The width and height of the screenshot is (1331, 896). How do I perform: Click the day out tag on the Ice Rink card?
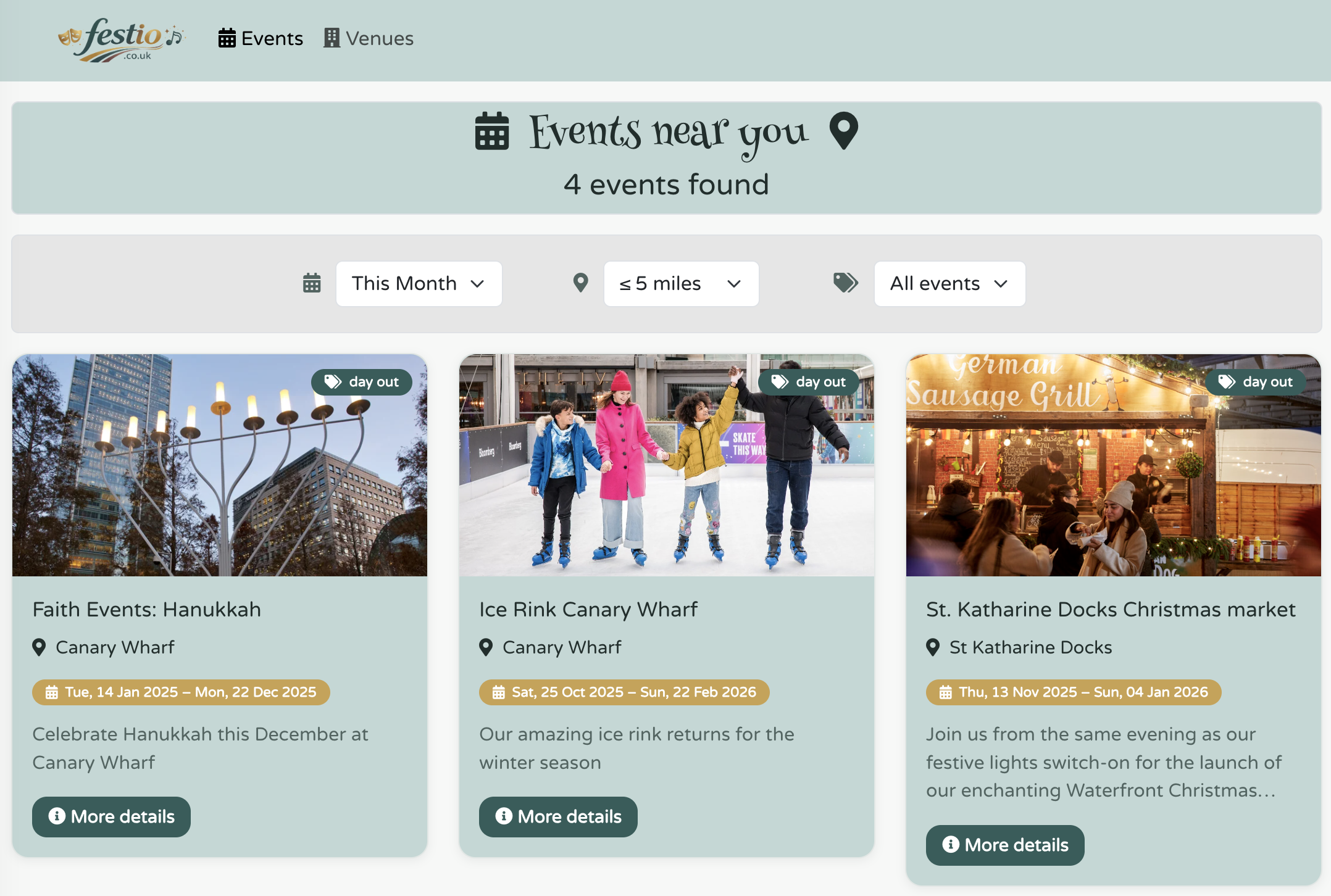click(809, 382)
